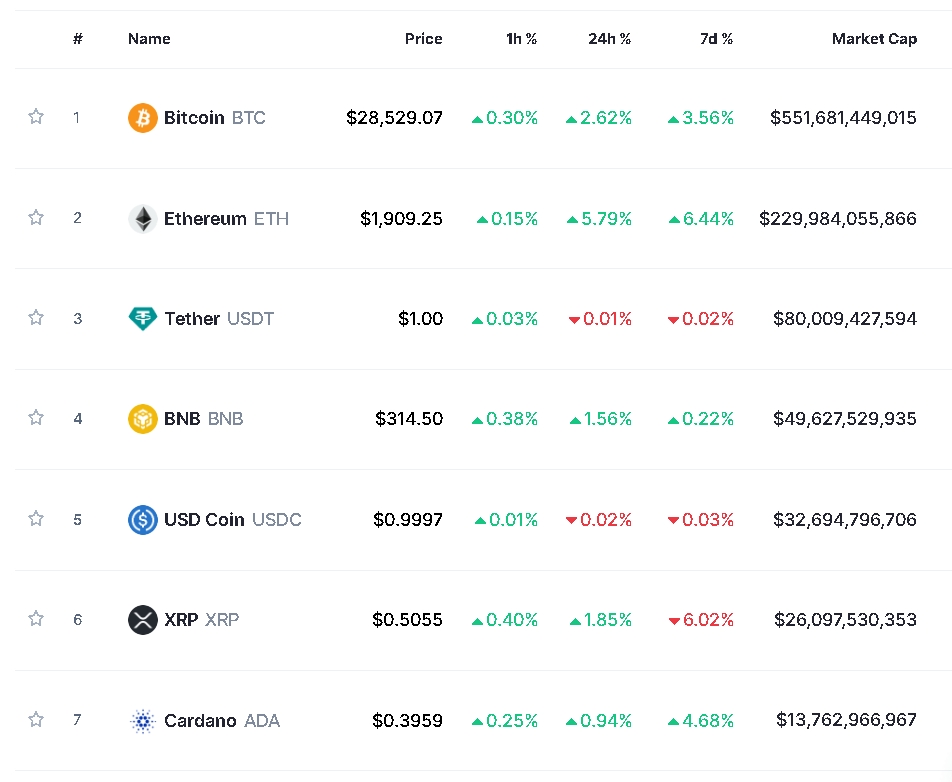Sort by 24h % change header
The width and height of the screenshot is (952, 782).
[609, 39]
